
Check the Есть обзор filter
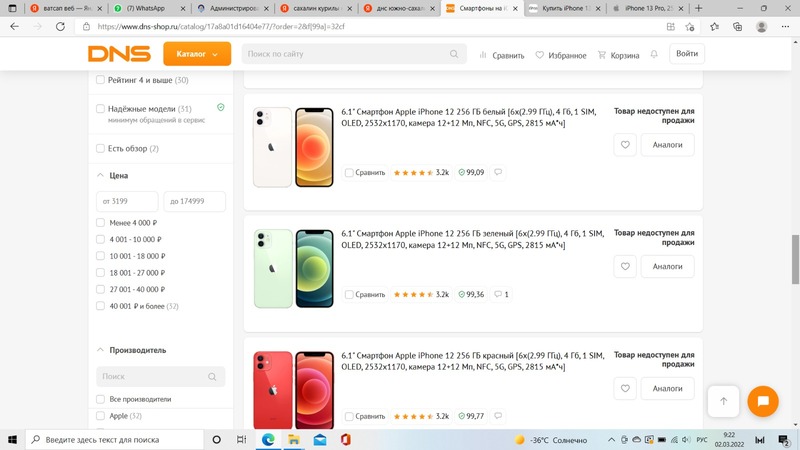coord(101,148)
